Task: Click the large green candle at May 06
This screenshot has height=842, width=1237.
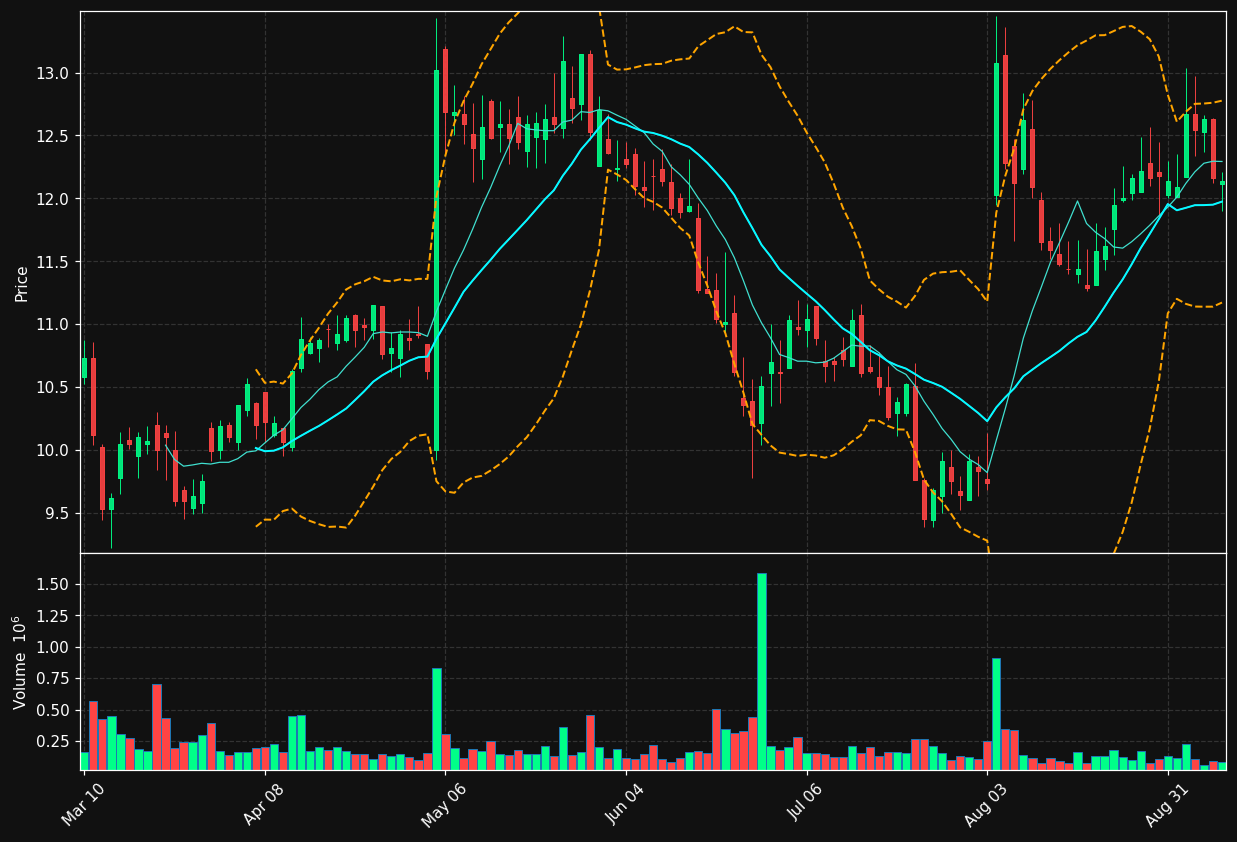Action: [437, 260]
